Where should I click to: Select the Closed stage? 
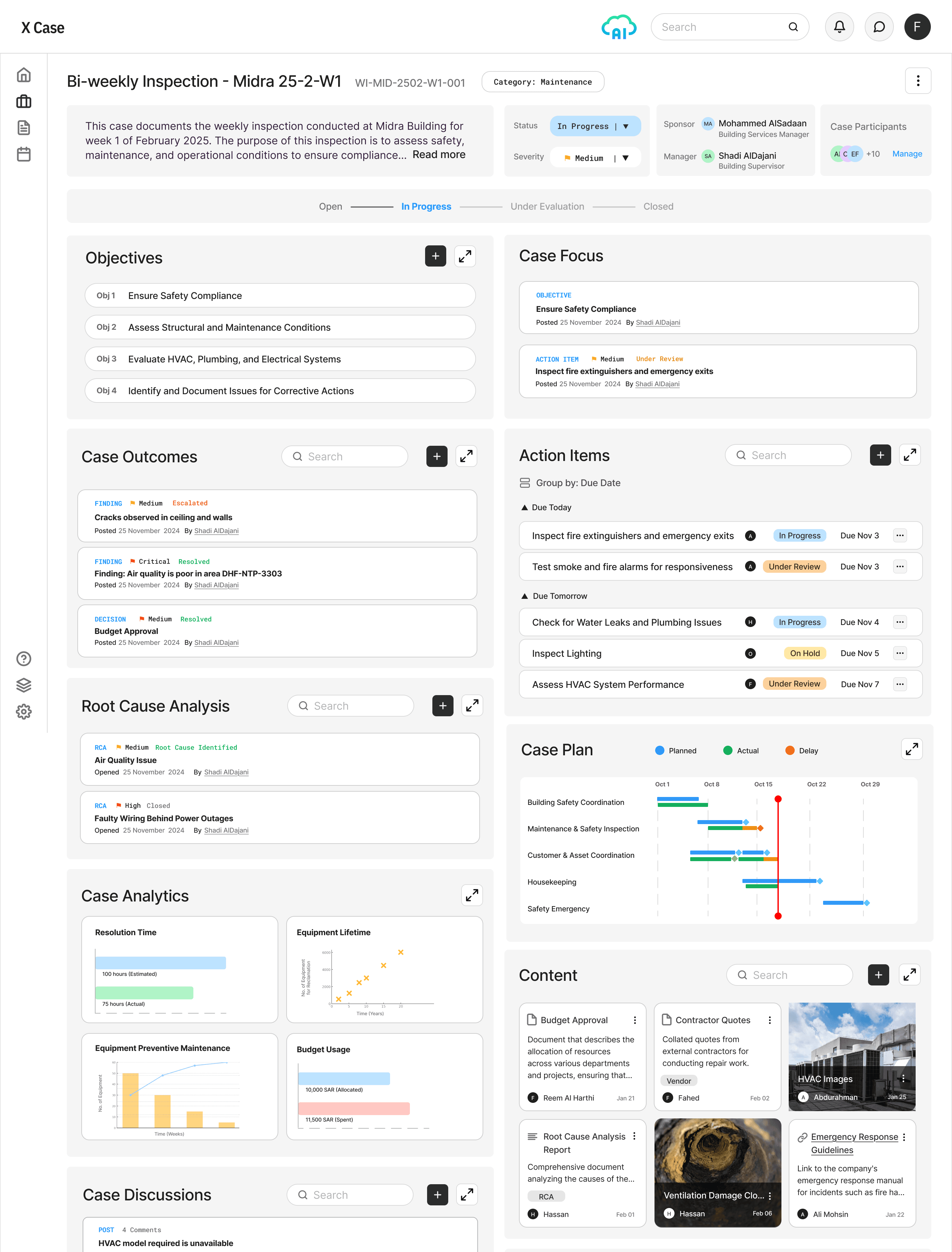click(x=658, y=206)
